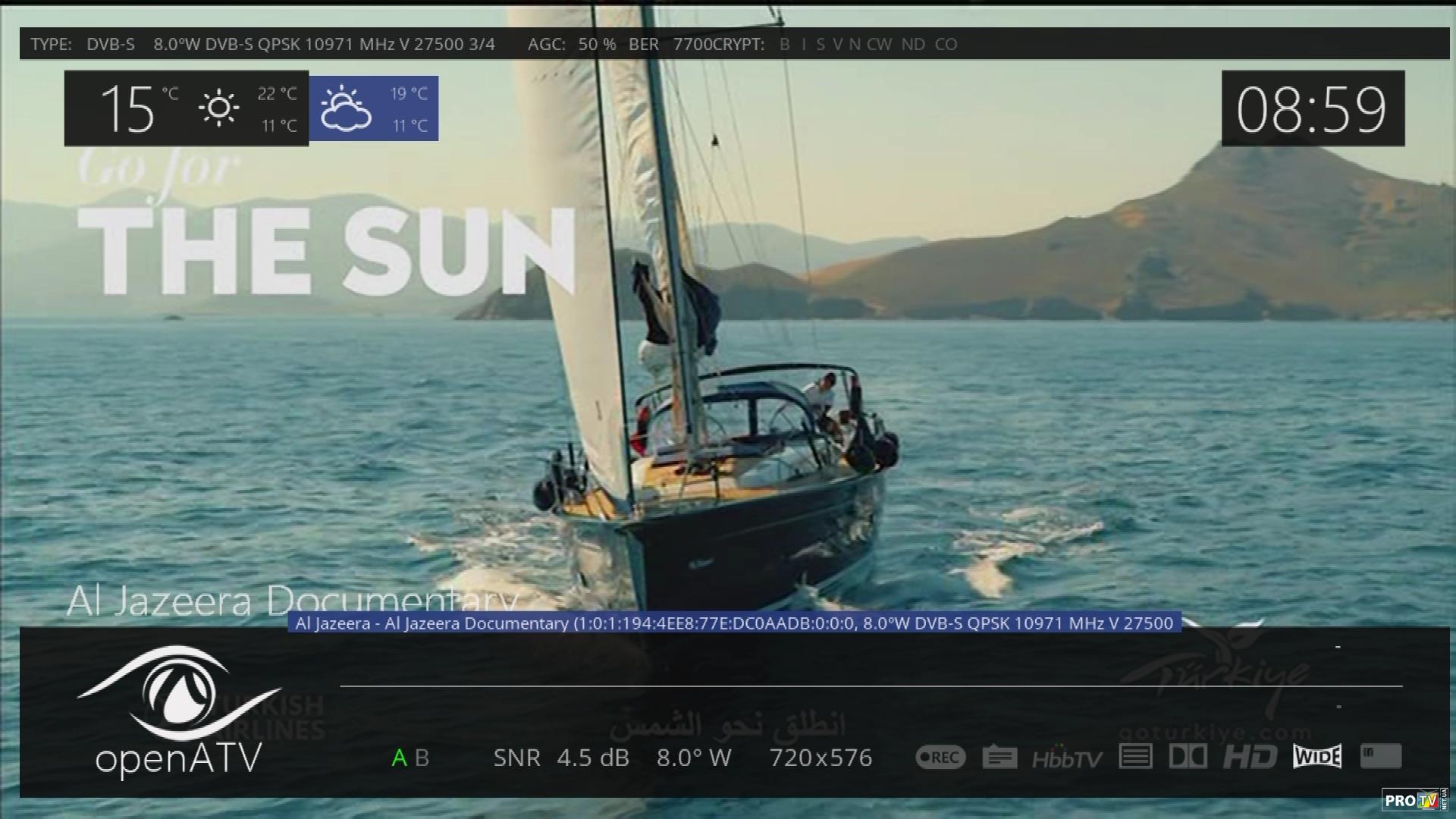The image size is (1456, 819).
Task: Select tuner B indicator
Action: 422,758
